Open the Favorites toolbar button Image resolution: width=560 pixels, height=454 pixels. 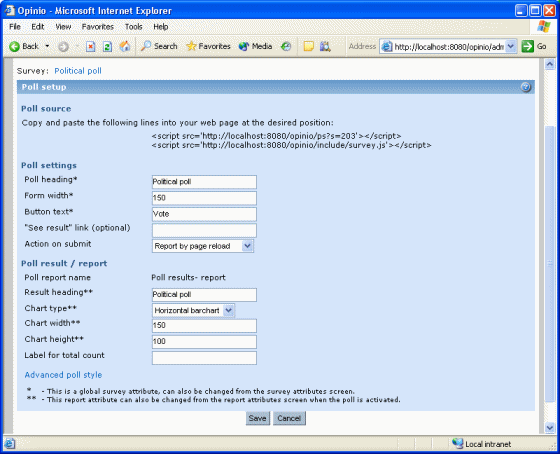[x=208, y=46]
